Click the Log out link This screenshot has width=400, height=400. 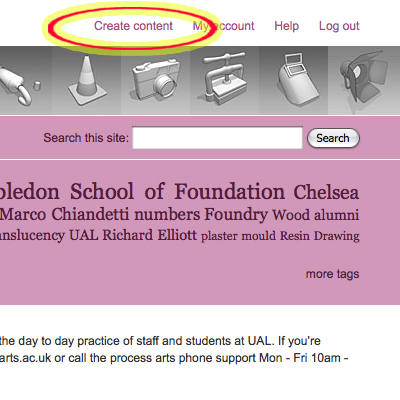pos(339,26)
